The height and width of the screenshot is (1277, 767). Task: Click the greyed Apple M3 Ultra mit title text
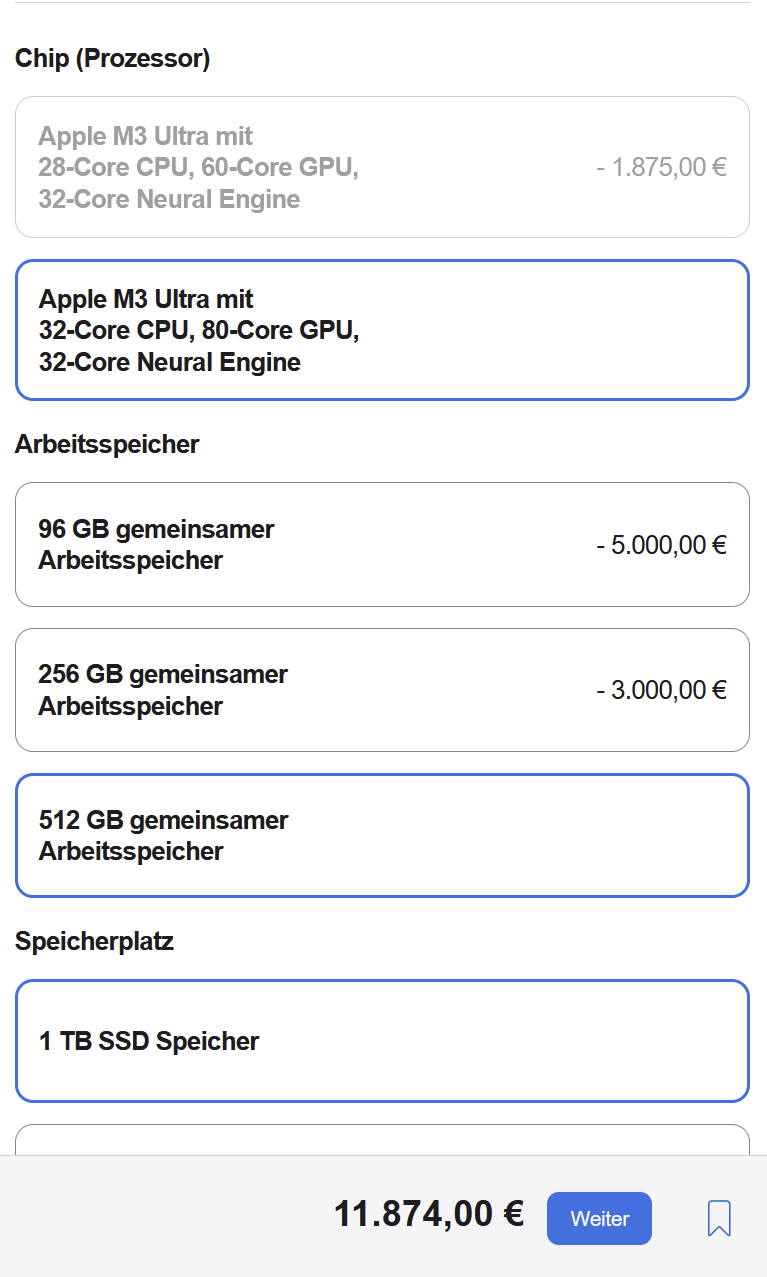[x=146, y=136]
